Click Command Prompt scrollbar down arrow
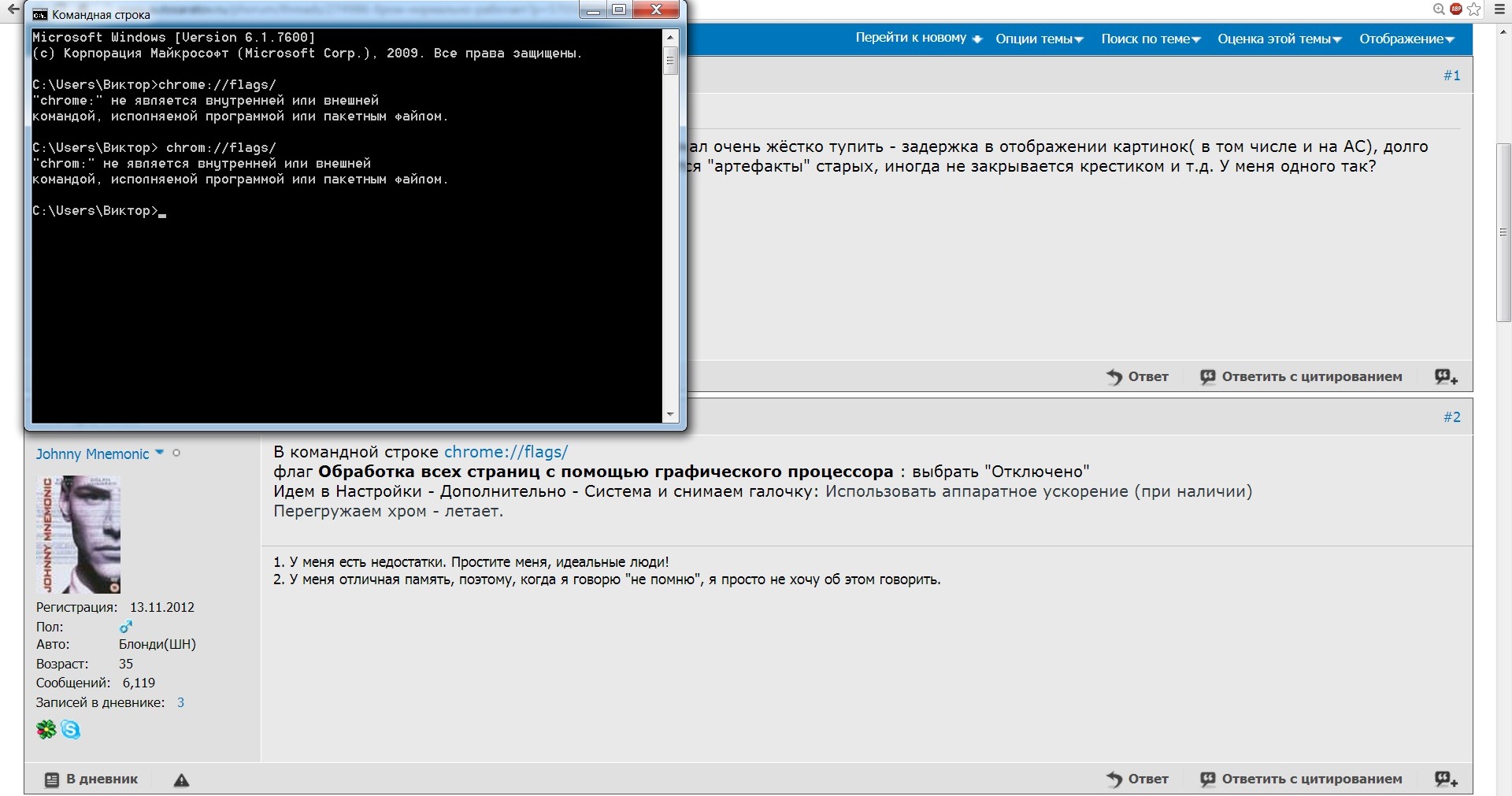 670,414
